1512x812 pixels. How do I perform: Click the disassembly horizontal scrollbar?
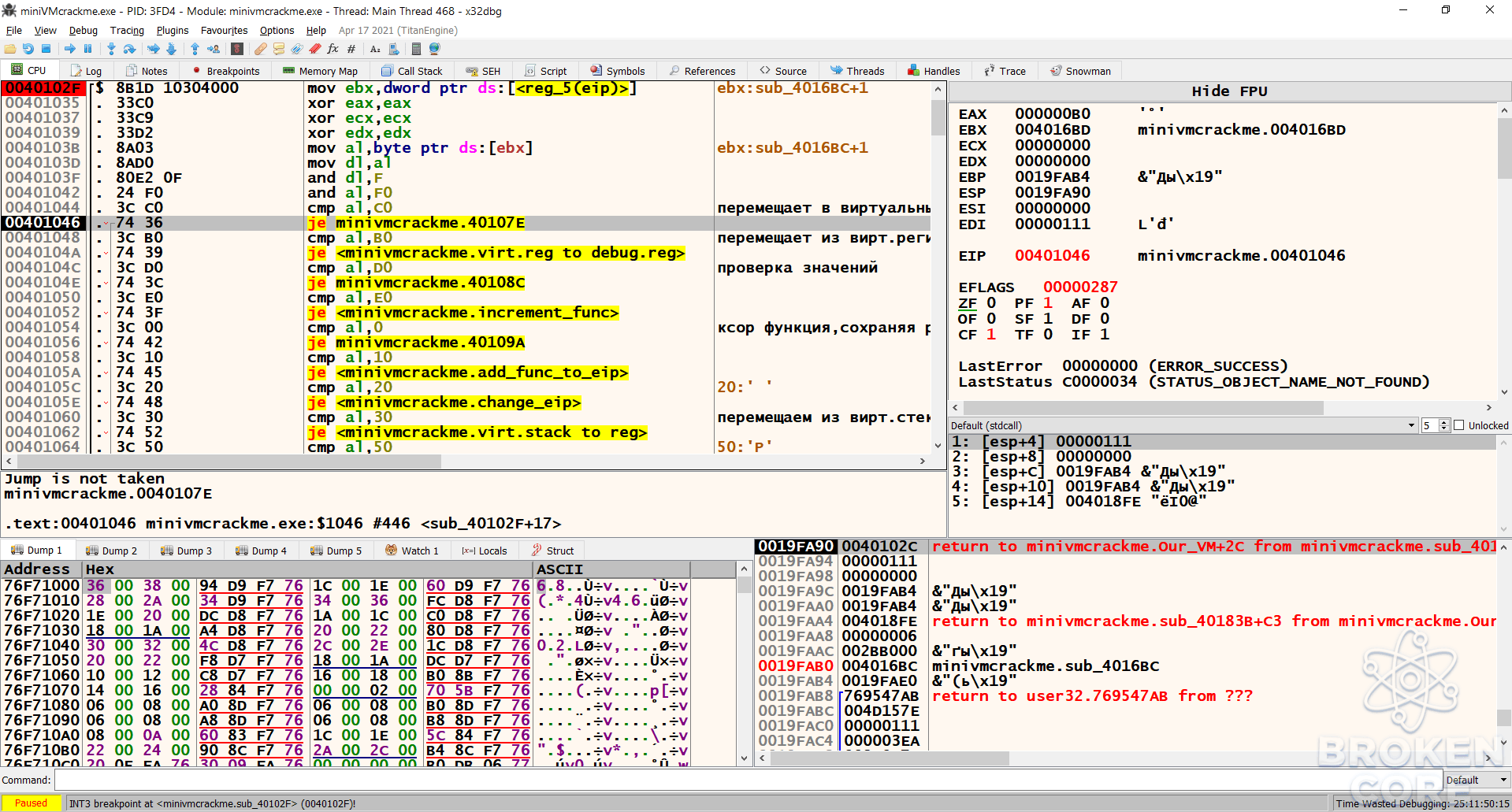465,461
